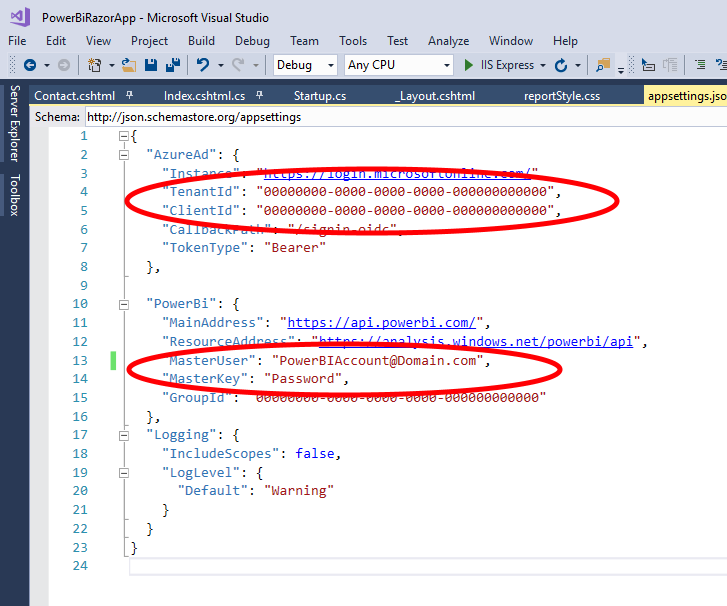Click the false value for IncludeScopes

click(315, 453)
